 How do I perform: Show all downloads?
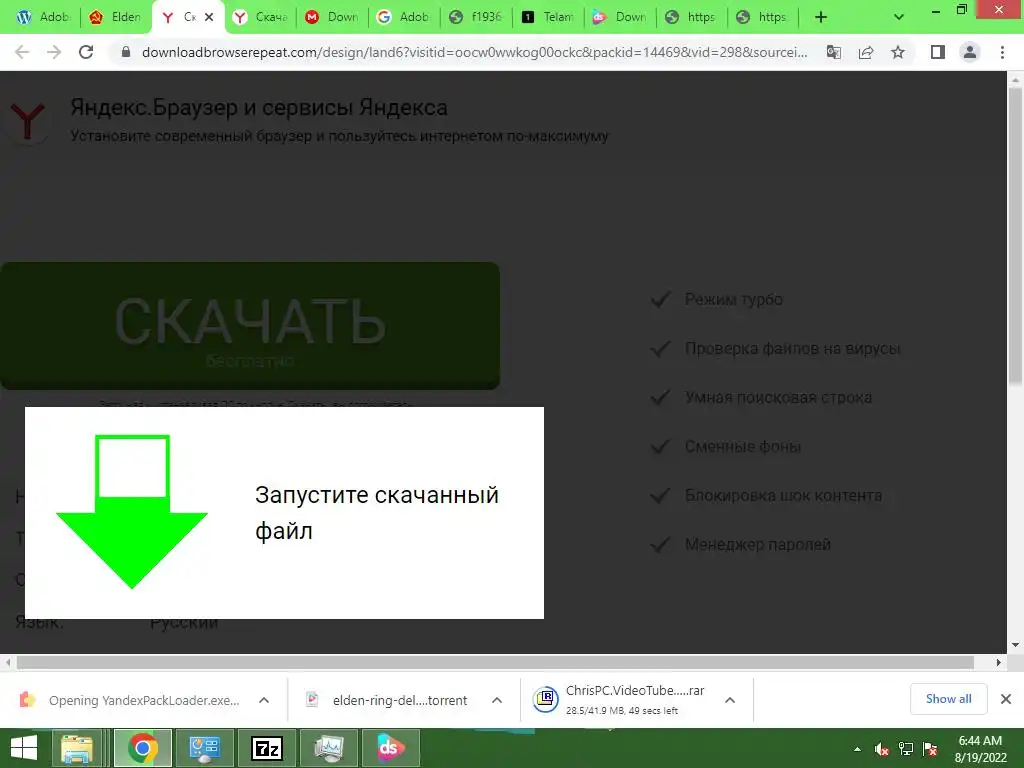pos(948,699)
